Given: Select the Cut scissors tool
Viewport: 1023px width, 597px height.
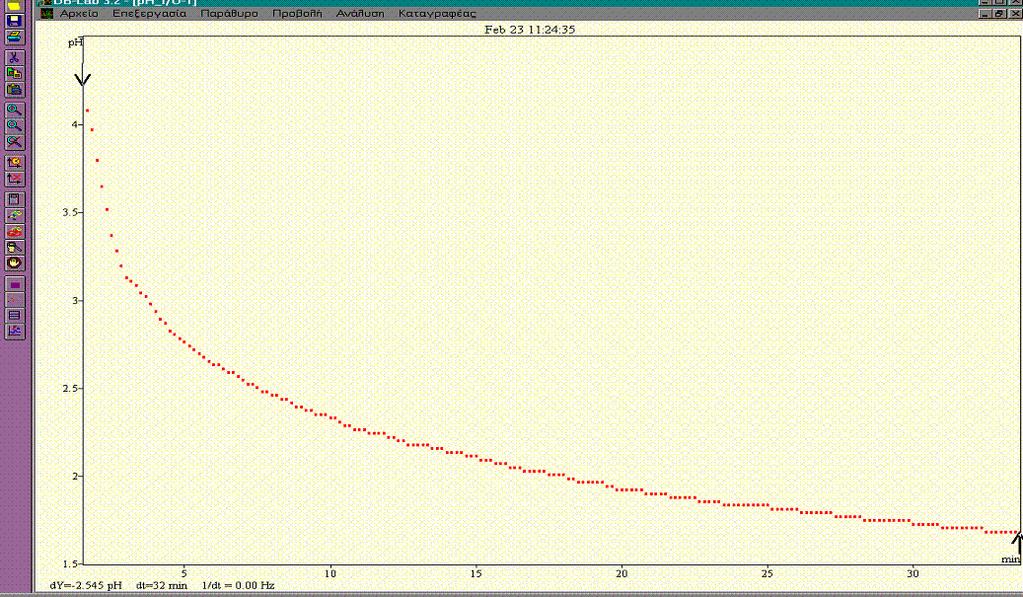Looking at the screenshot, I should point(14,58).
